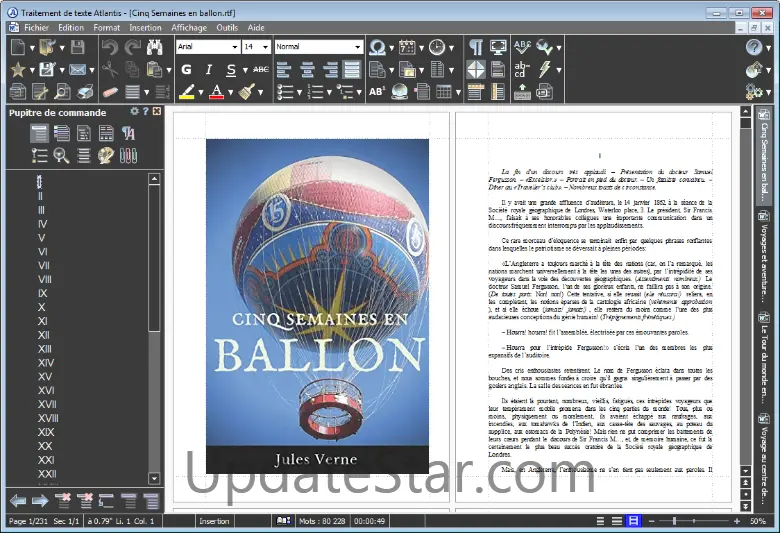Click the AB superscript footnote icon
This screenshot has height=533, width=780.
click(377, 92)
